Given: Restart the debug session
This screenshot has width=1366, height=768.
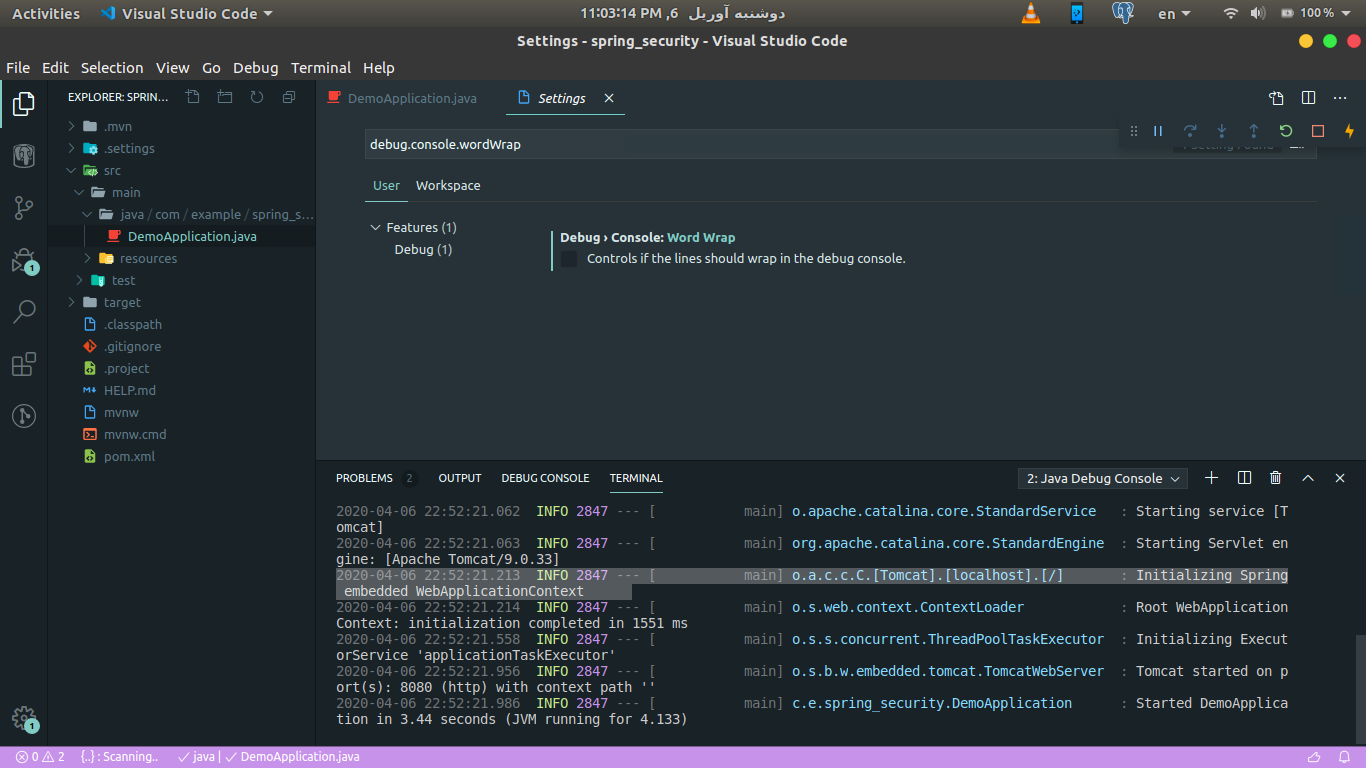Looking at the screenshot, I should 1285,131.
